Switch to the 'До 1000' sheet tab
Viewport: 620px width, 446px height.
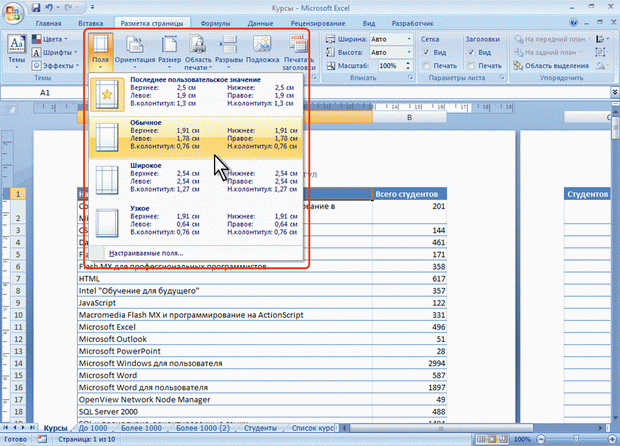(93, 428)
